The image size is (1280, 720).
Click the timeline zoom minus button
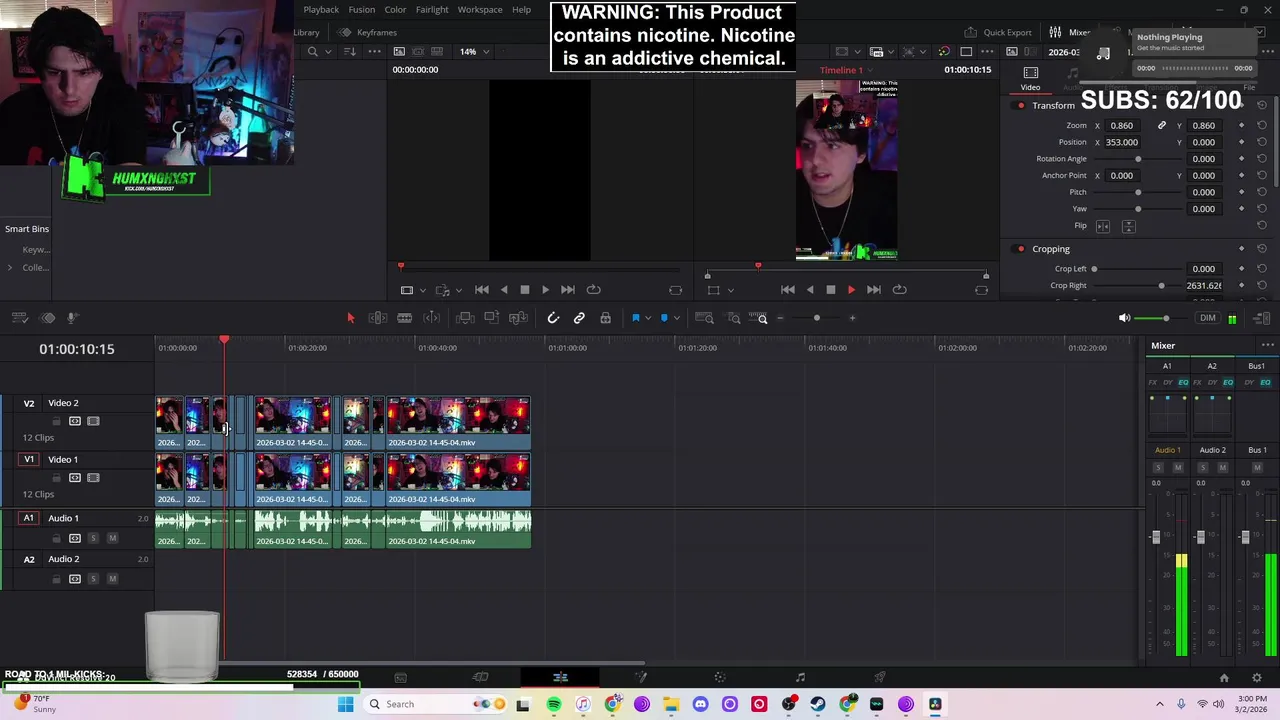pos(781,318)
